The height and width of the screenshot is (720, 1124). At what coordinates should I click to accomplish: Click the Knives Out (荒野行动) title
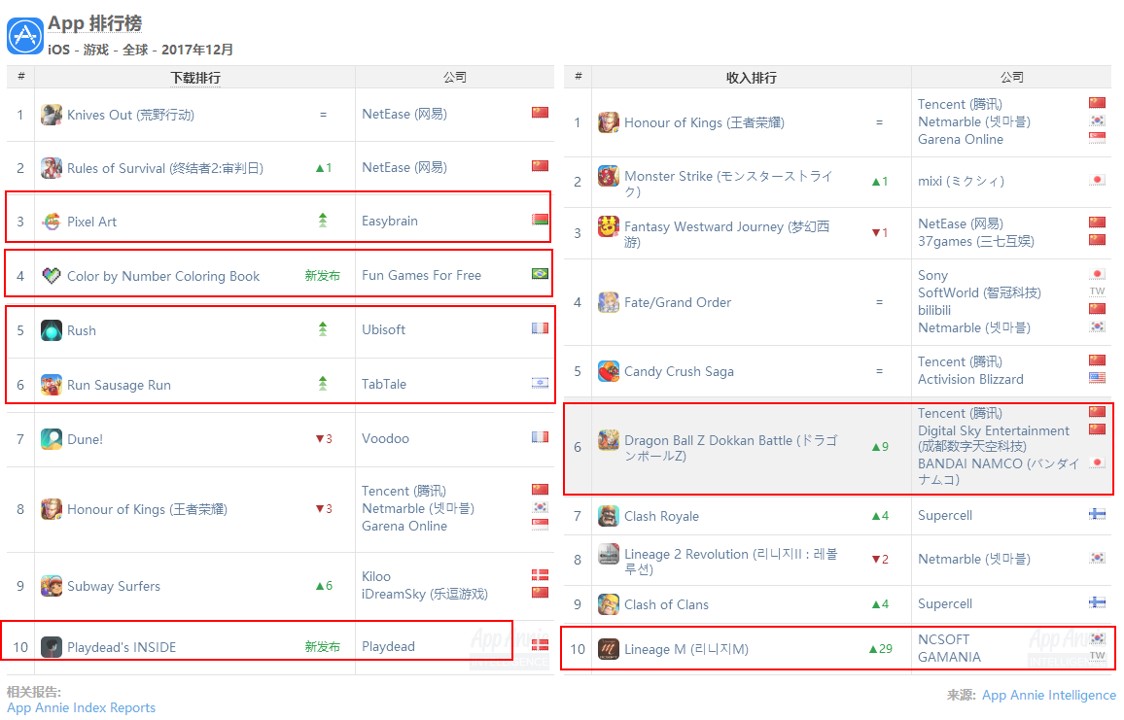click(130, 115)
